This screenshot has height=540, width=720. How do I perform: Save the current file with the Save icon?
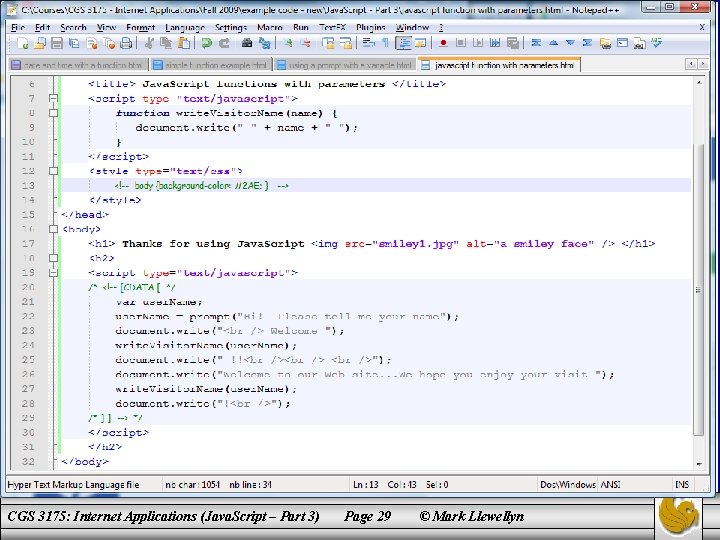(x=56, y=43)
